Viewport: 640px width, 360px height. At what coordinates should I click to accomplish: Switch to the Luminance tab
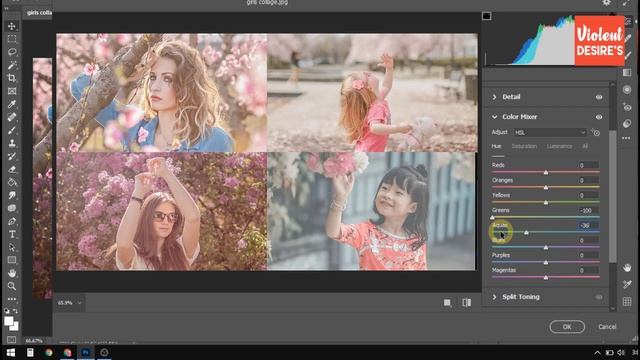point(559,146)
